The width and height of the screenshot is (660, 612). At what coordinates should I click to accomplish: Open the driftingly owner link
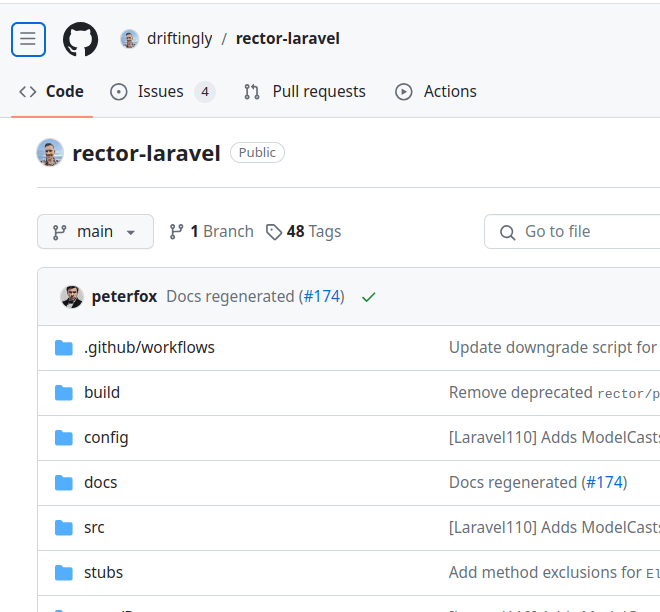tap(179, 39)
